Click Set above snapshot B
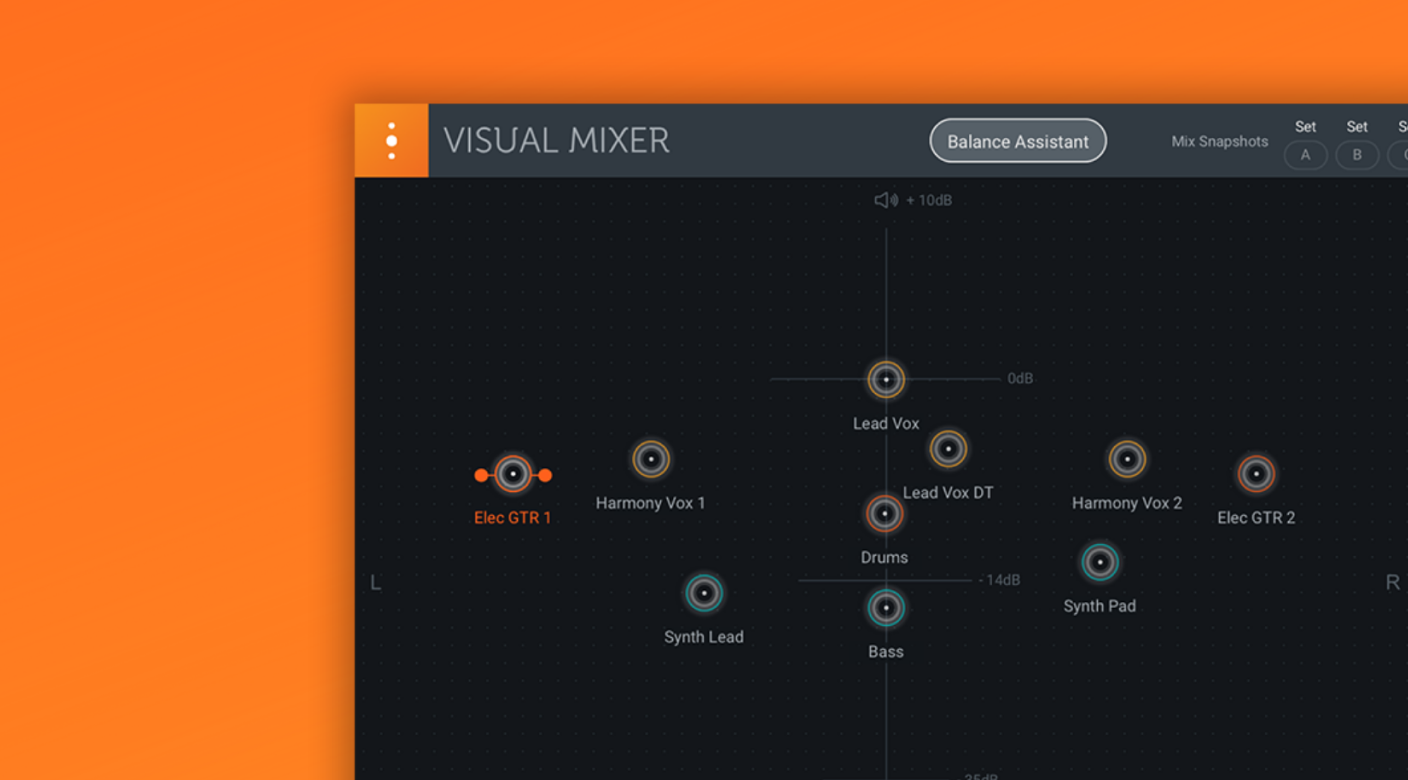1408x780 pixels. 1357,127
